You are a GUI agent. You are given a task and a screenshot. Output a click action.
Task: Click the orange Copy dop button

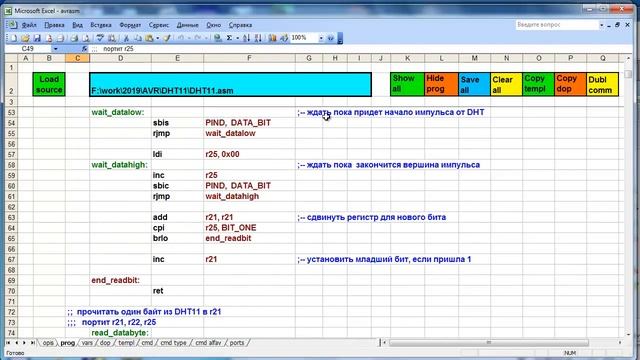pyautogui.click(x=570, y=84)
